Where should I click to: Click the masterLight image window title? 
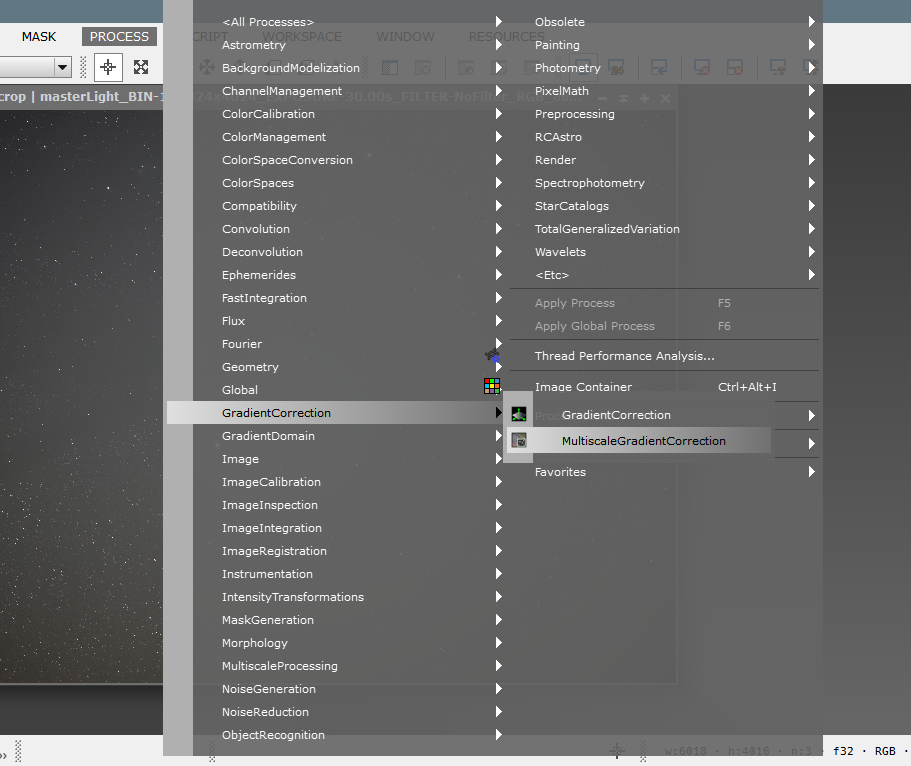[80, 97]
